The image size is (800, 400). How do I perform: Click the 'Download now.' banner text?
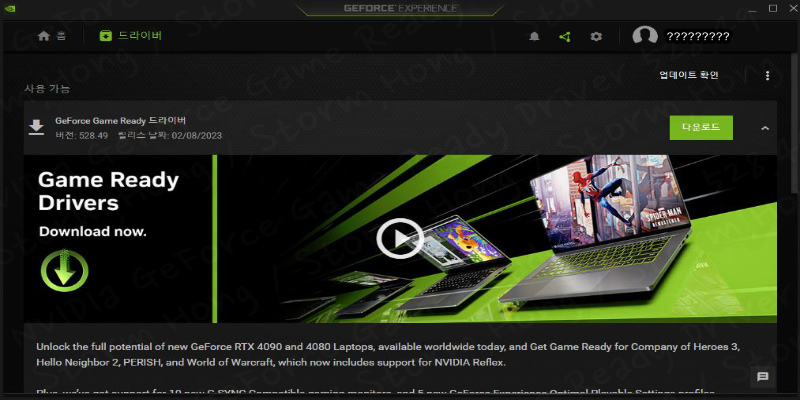[93, 231]
